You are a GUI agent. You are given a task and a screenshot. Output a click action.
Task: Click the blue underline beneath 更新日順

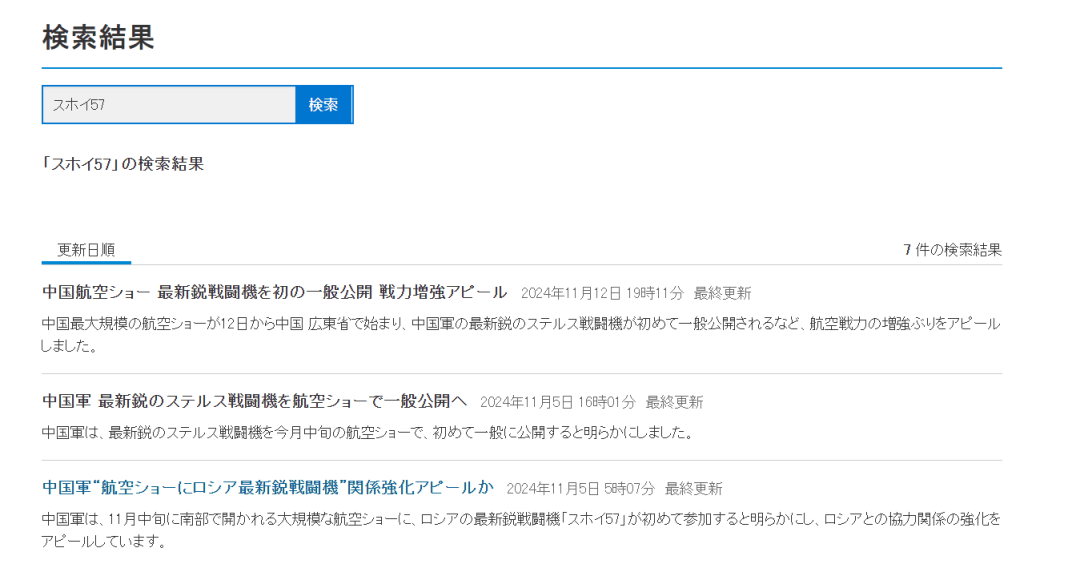point(86,263)
